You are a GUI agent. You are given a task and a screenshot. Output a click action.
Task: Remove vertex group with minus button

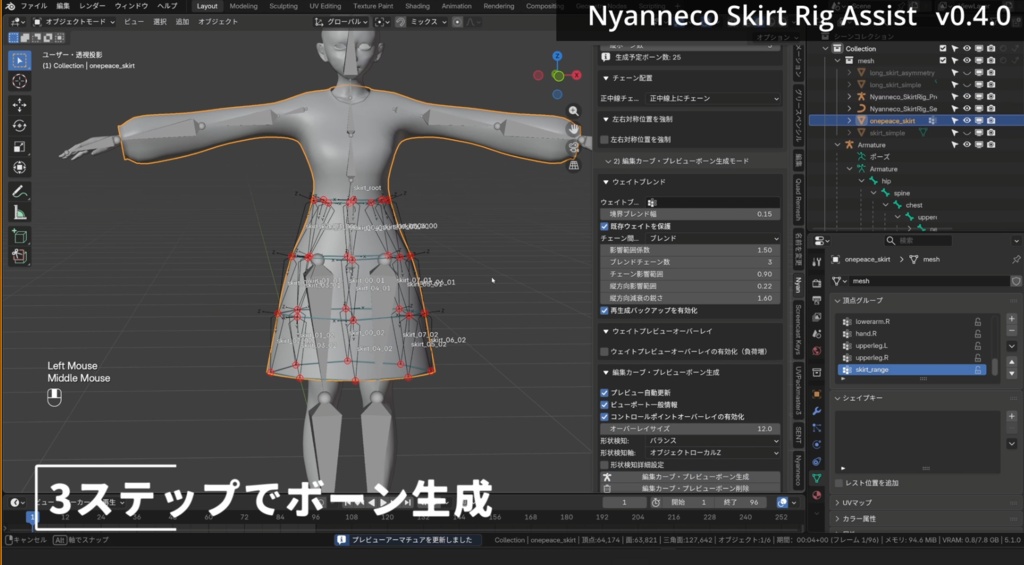[1012, 331]
